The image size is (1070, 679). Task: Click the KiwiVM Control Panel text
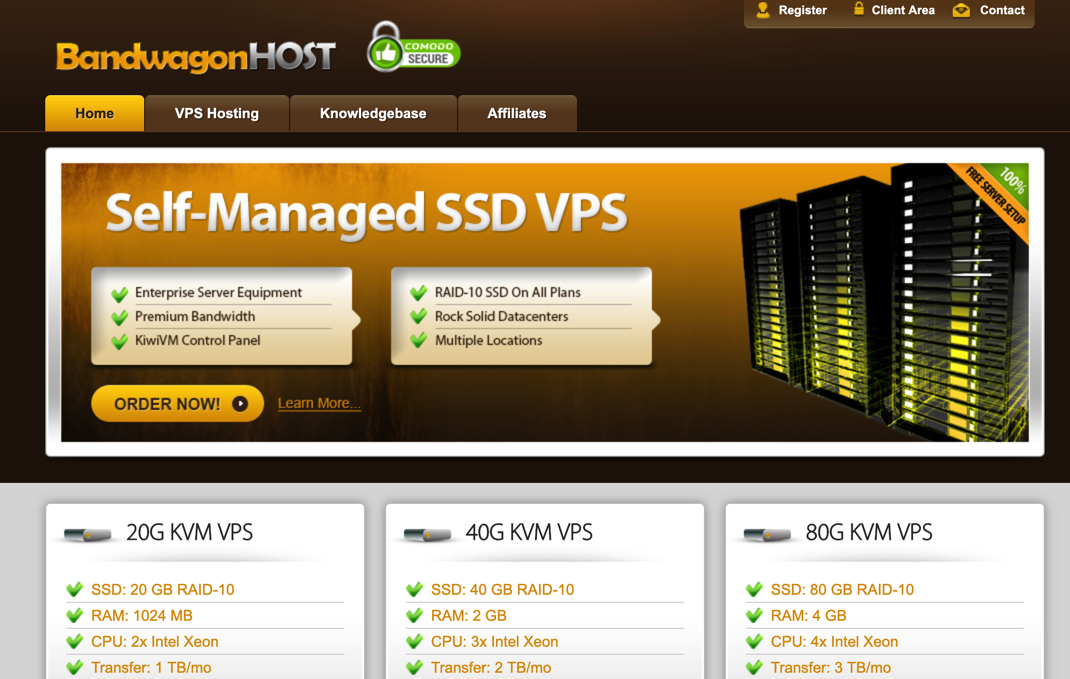[198, 340]
